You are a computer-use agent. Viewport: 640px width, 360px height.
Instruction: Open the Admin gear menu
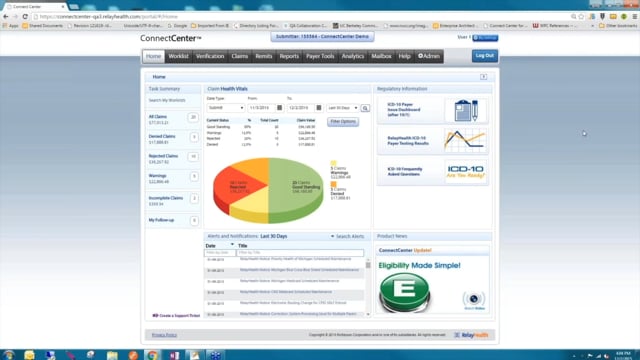(429, 56)
